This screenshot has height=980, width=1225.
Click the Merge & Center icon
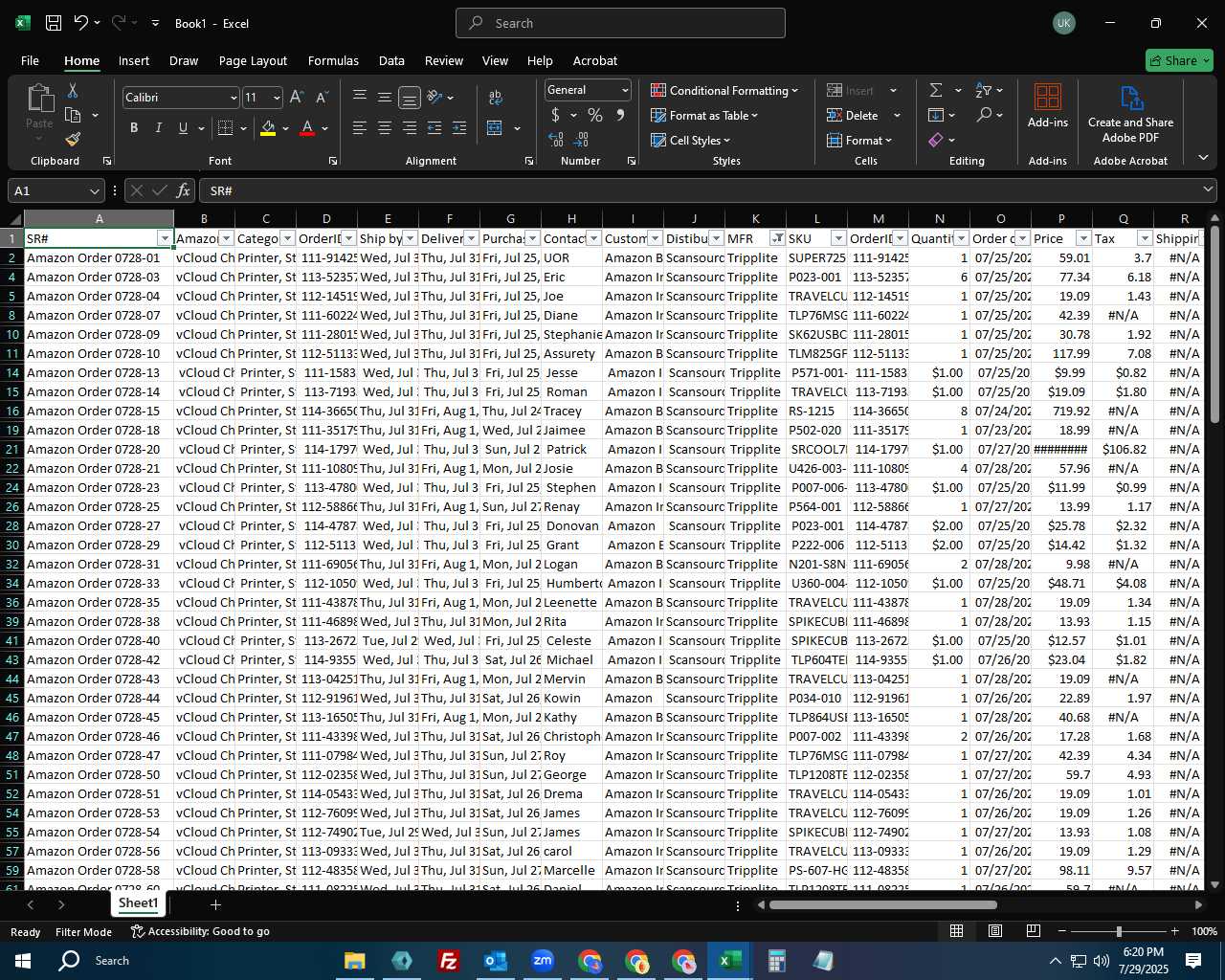click(x=495, y=128)
